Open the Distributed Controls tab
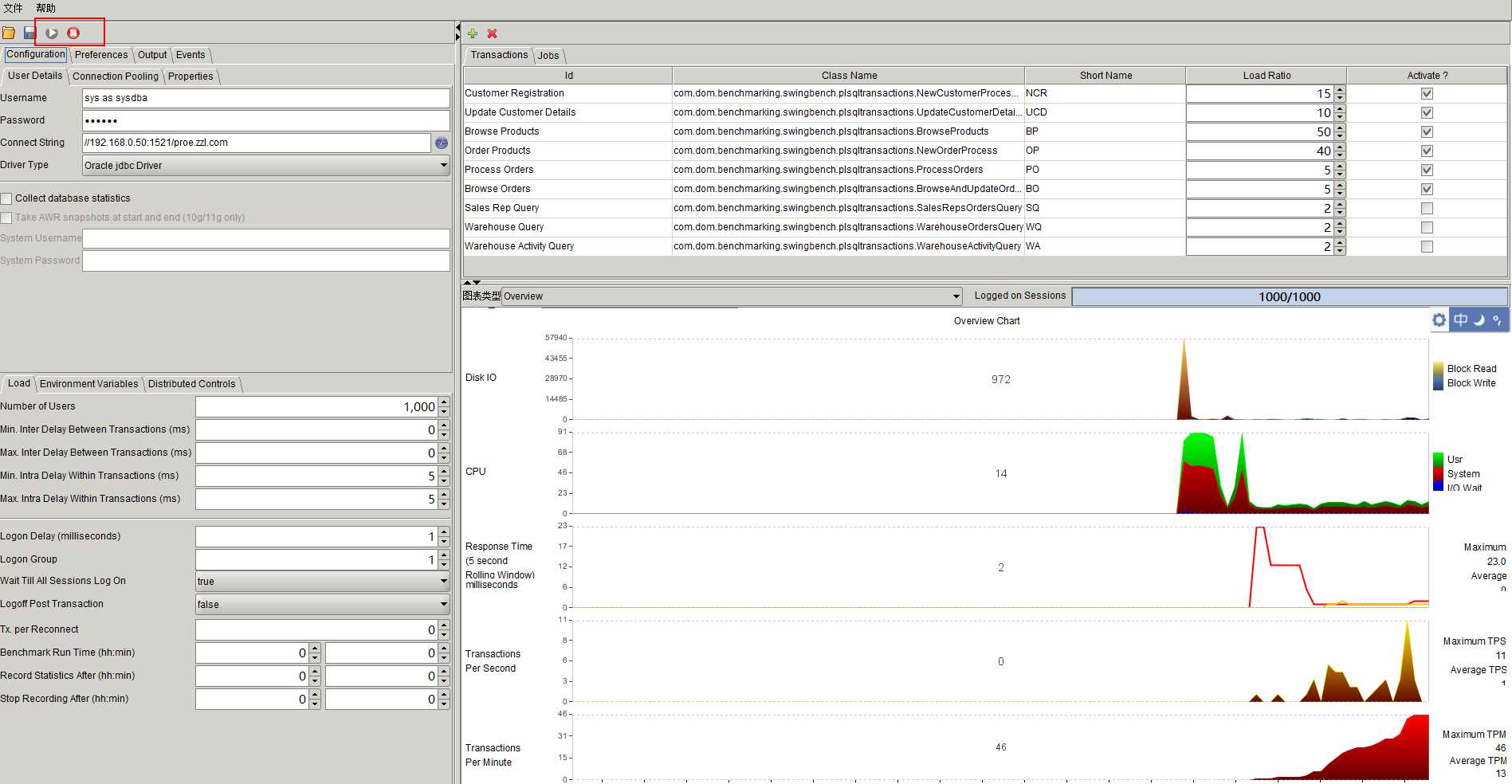Screen dimensions: 1512x784 pos(192,384)
